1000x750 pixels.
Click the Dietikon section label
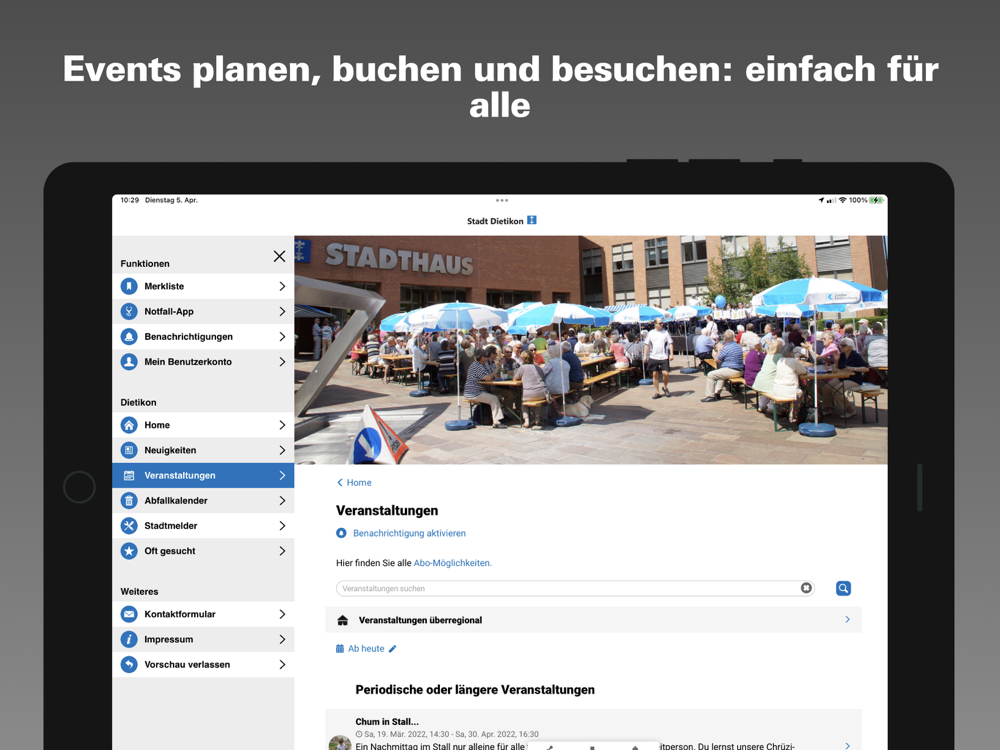pyautogui.click(x=138, y=402)
